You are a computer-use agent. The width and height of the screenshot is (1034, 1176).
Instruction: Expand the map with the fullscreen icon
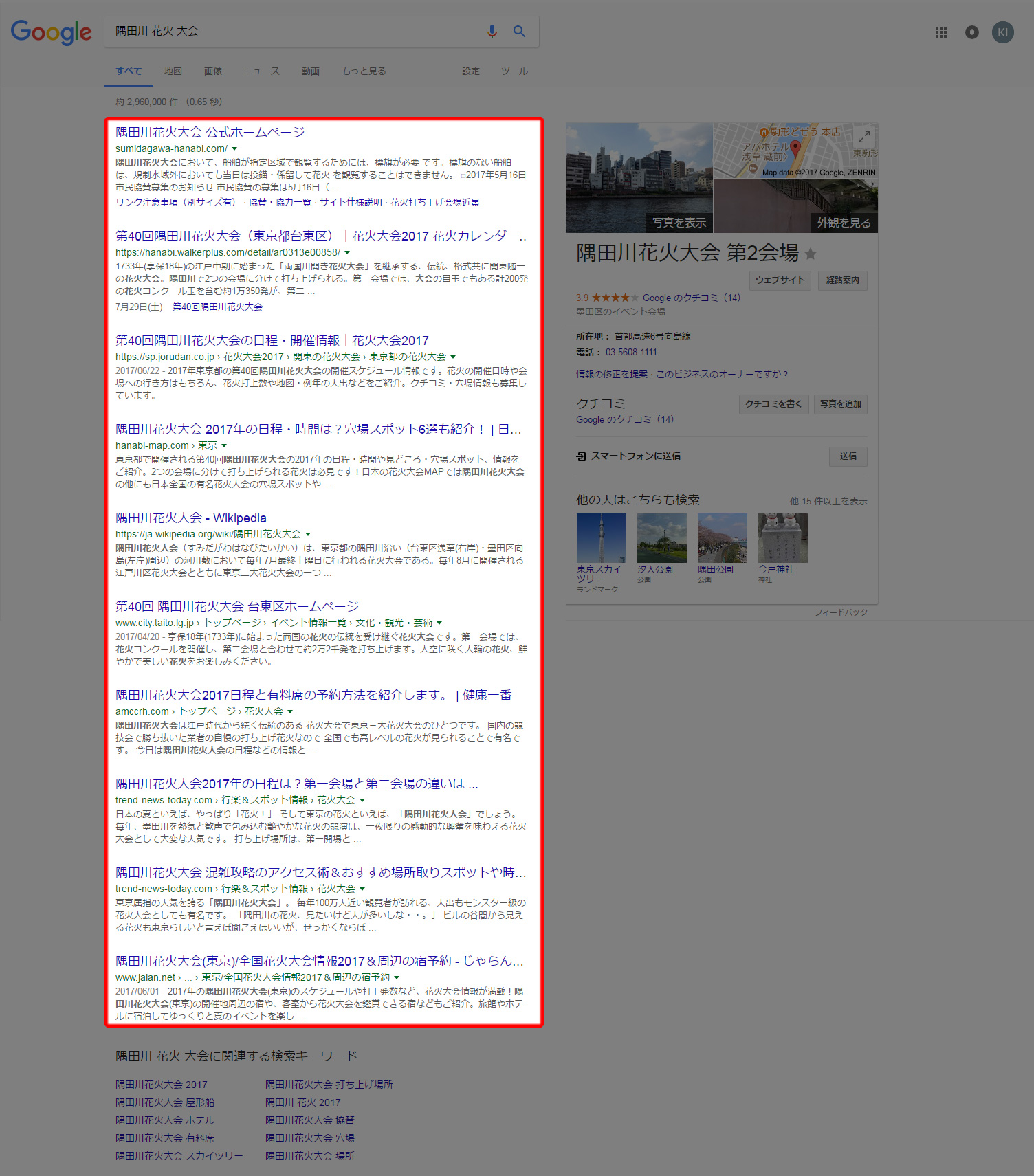[x=863, y=136]
